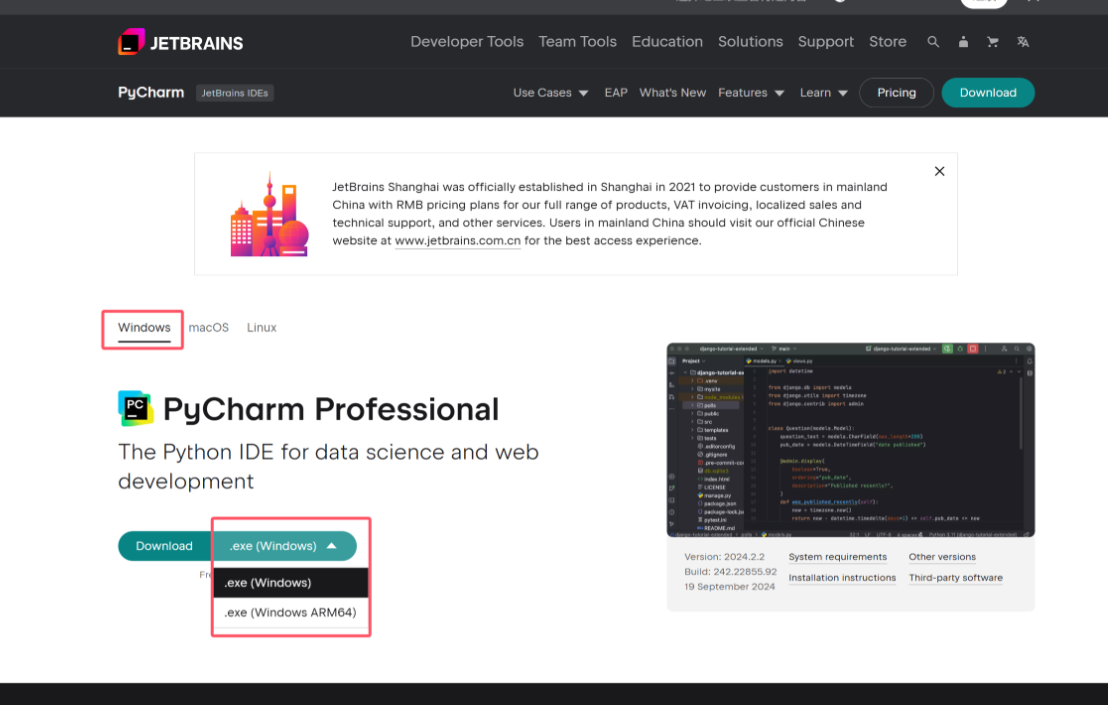The height and width of the screenshot is (705, 1108).
Task: Click the PyCharm product name link
Action: click(151, 93)
